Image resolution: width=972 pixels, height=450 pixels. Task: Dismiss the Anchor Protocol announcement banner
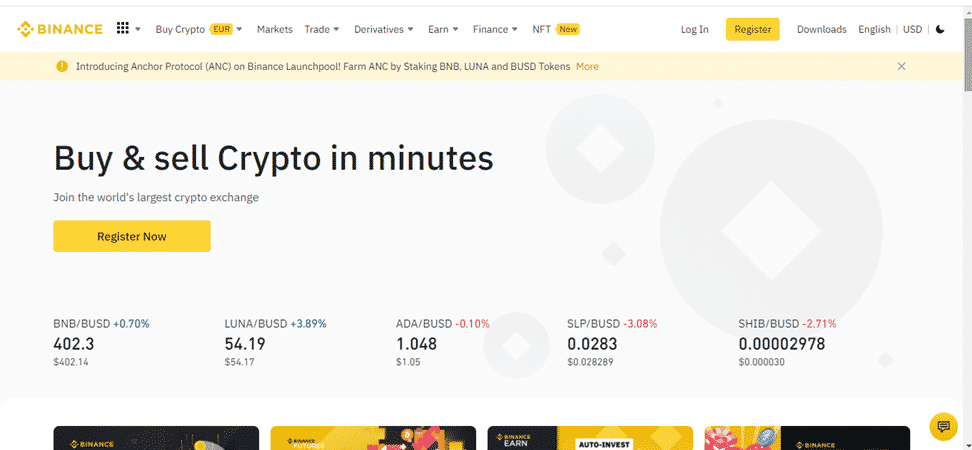point(901,66)
